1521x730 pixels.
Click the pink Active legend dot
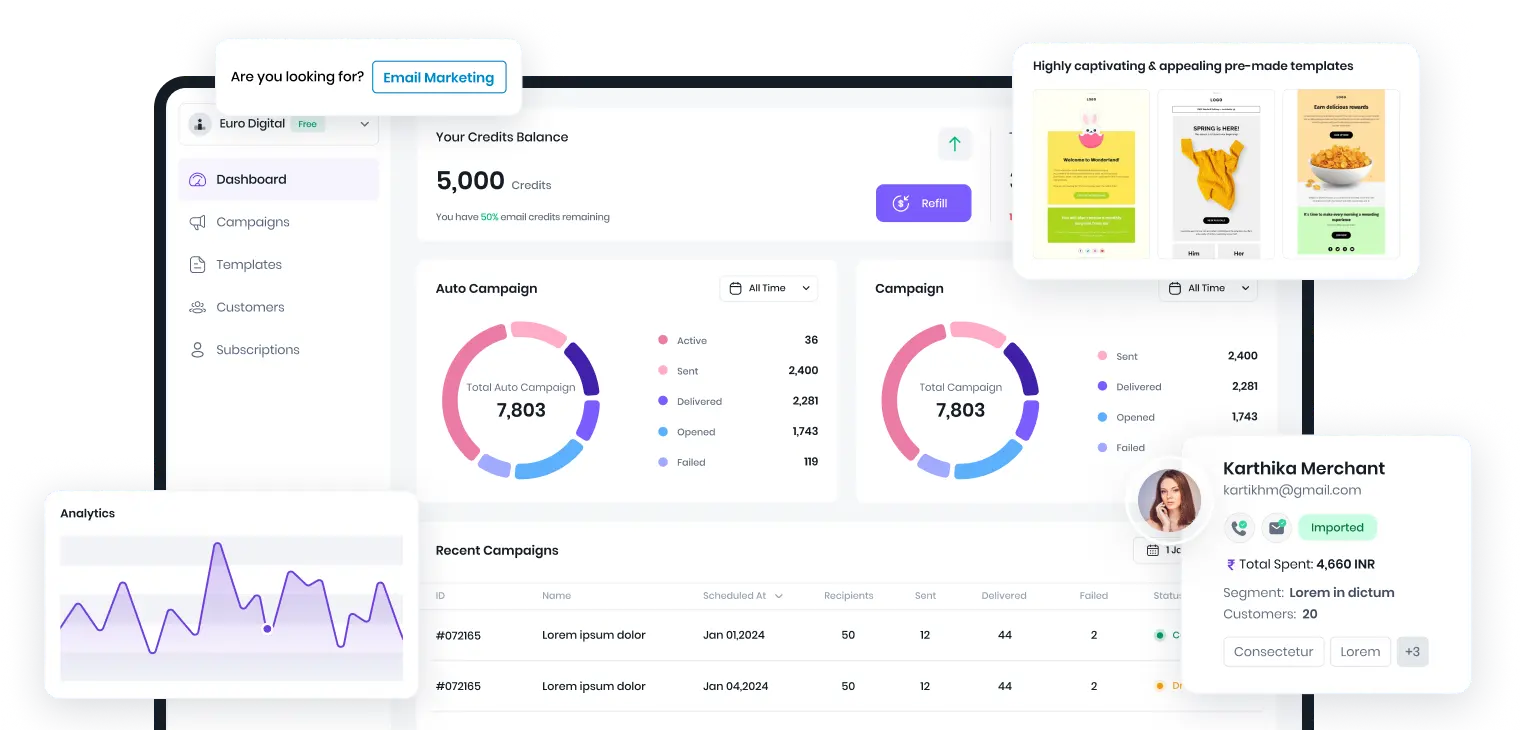(663, 340)
